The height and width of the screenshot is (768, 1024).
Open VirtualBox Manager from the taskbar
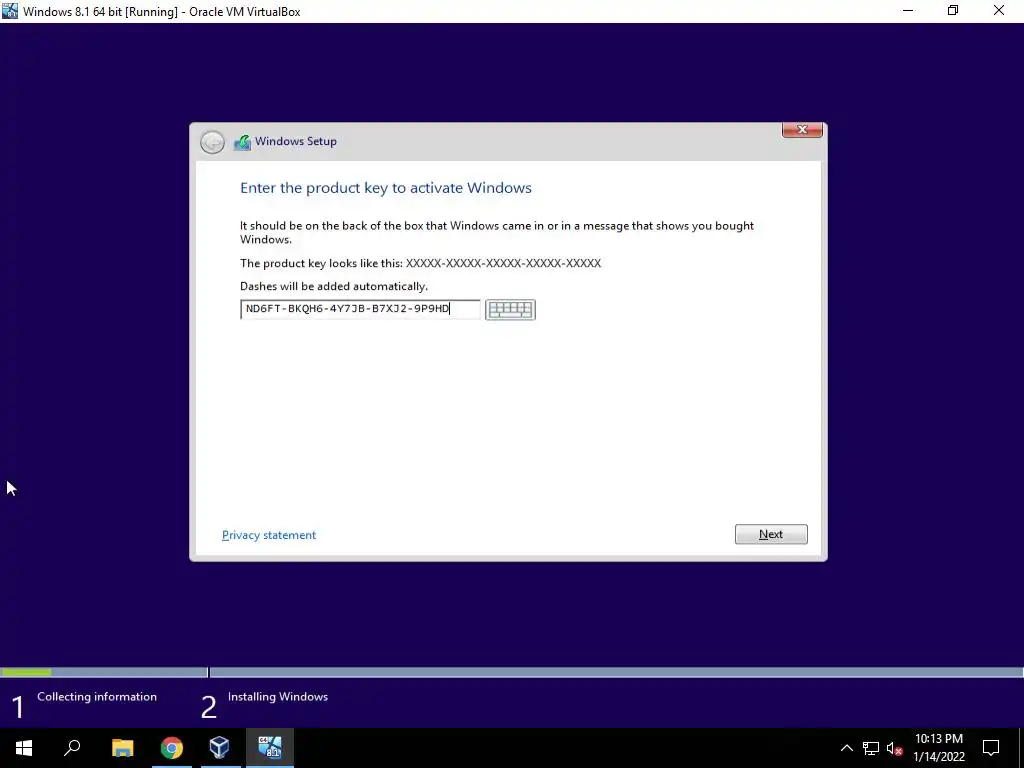point(219,748)
